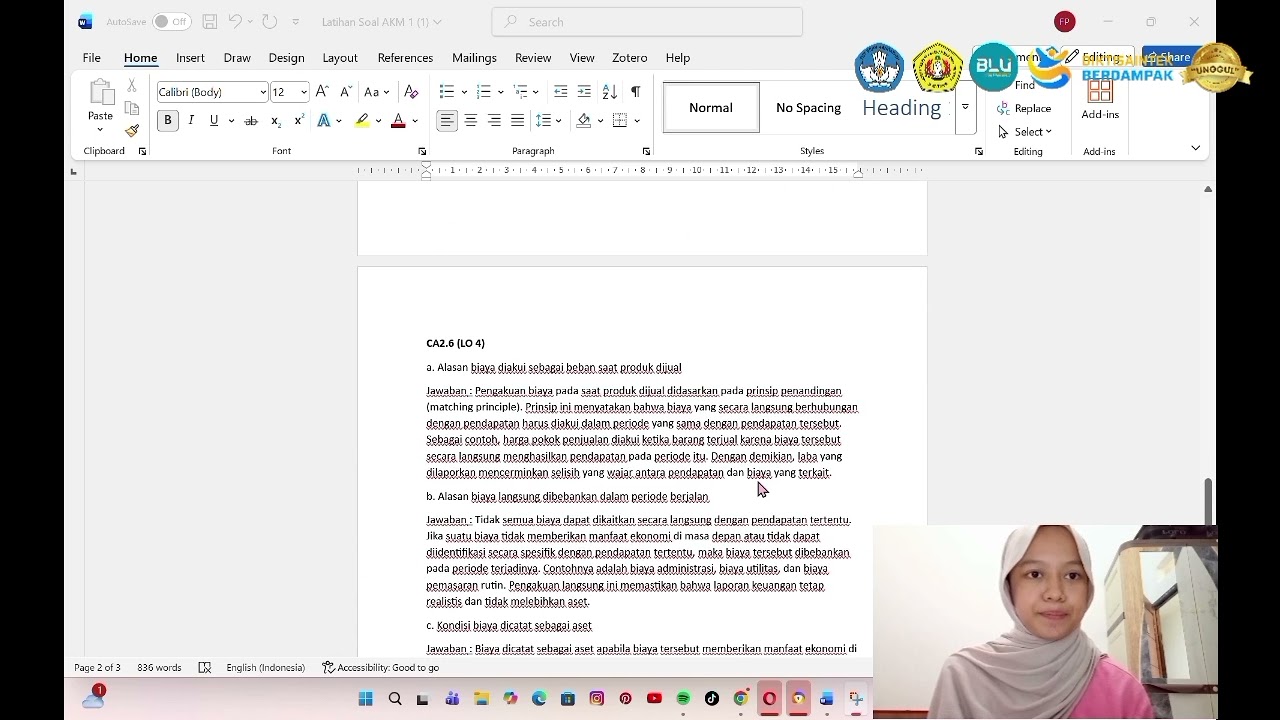
Task: Click the Share button
Action: (1170, 57)
